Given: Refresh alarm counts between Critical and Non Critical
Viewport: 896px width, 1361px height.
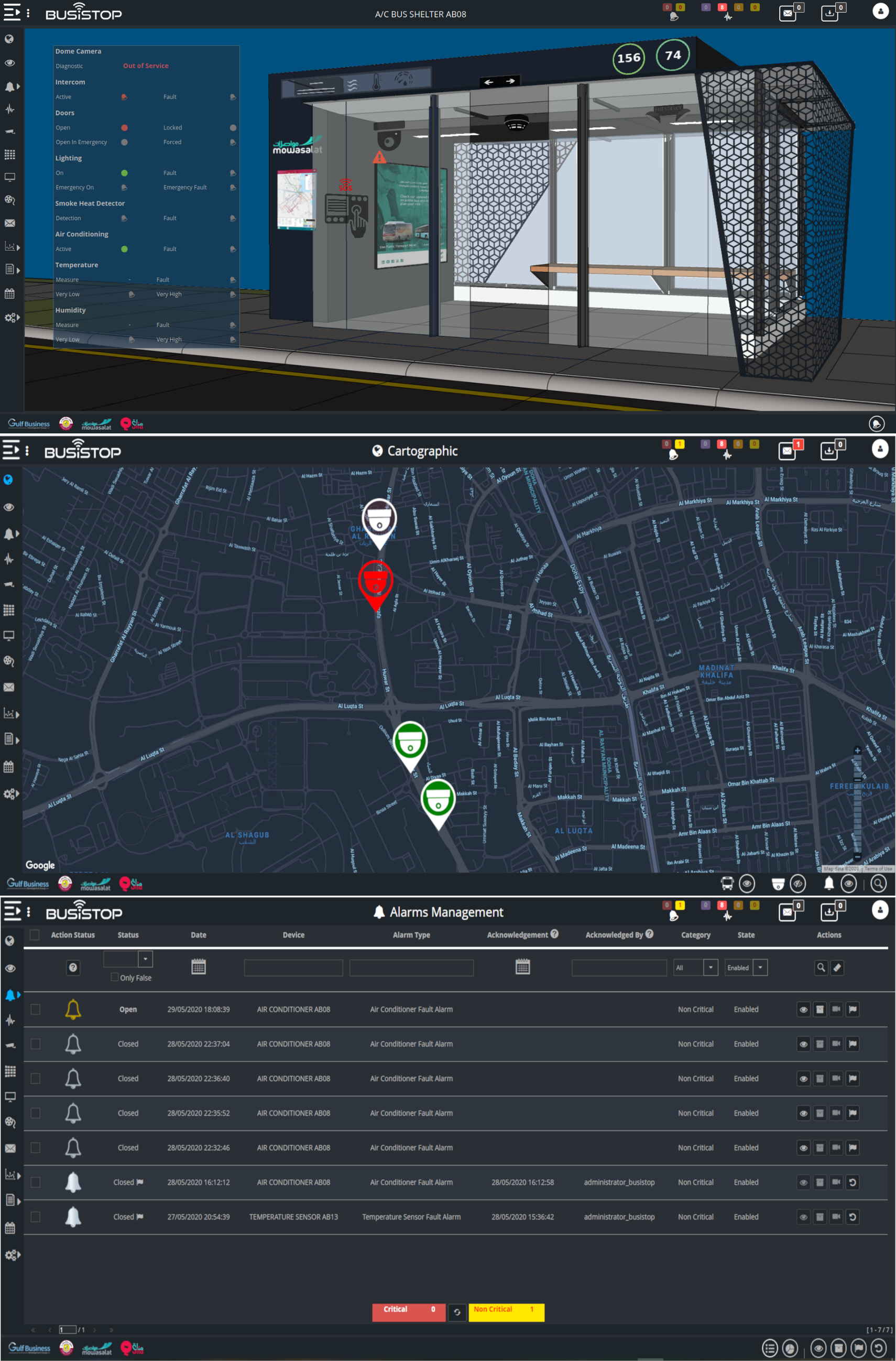Looking at the screenshot, I should point(457,1312).
